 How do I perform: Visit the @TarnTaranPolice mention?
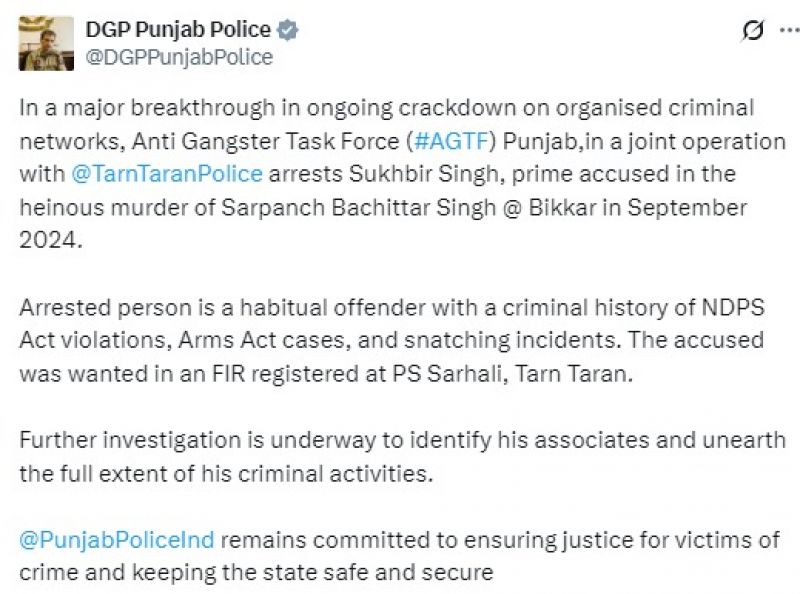[168, 173]
